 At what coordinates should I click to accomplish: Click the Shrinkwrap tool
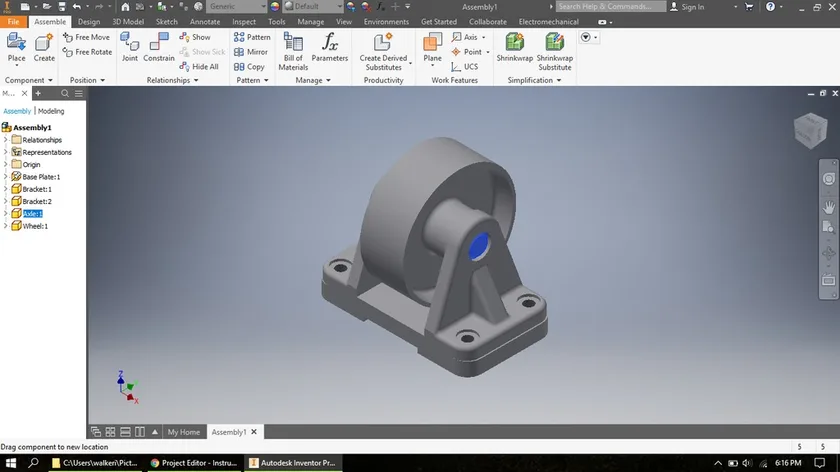coord(514,47)
